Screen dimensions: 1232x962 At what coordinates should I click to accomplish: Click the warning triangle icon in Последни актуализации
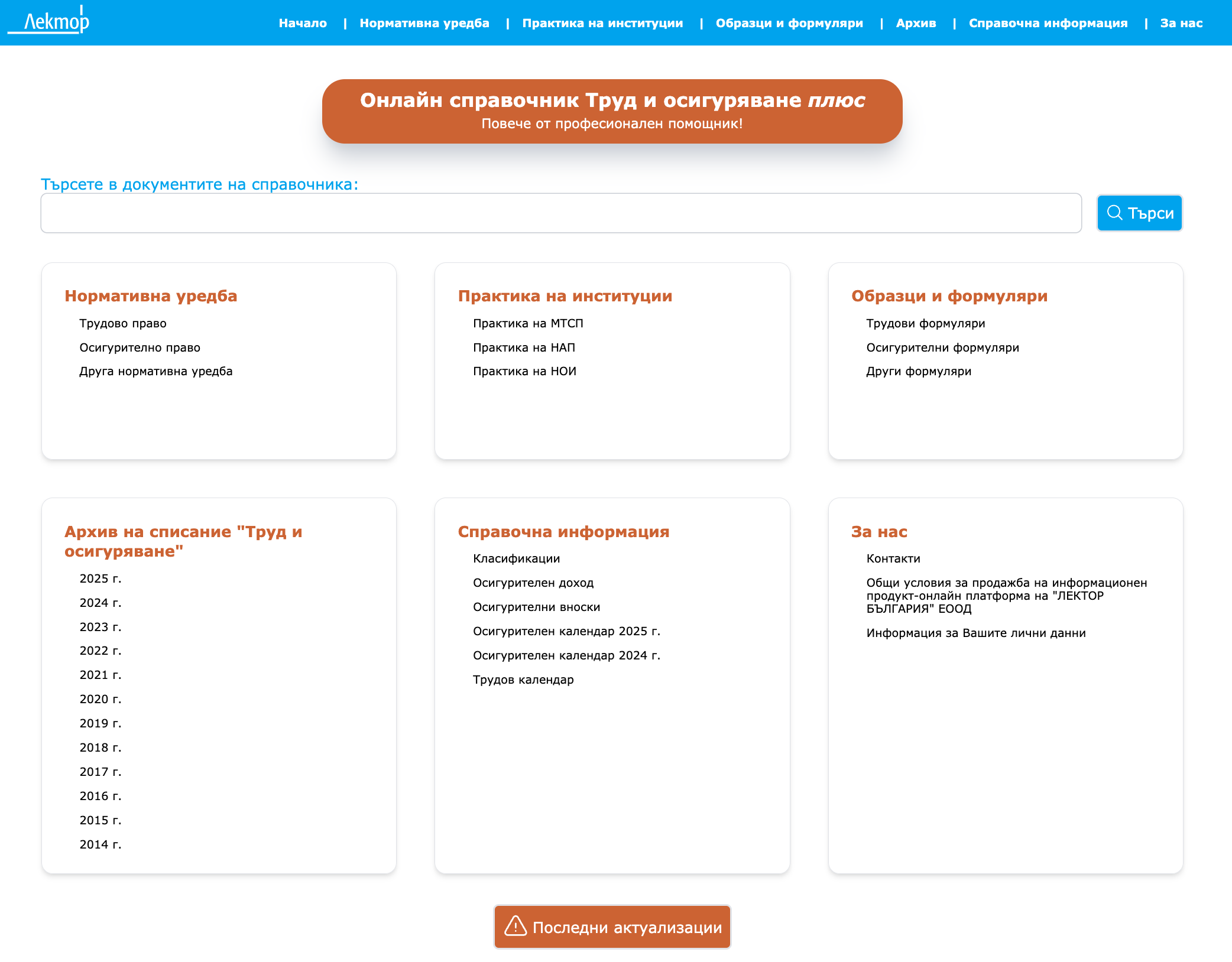tap(516, 926)
